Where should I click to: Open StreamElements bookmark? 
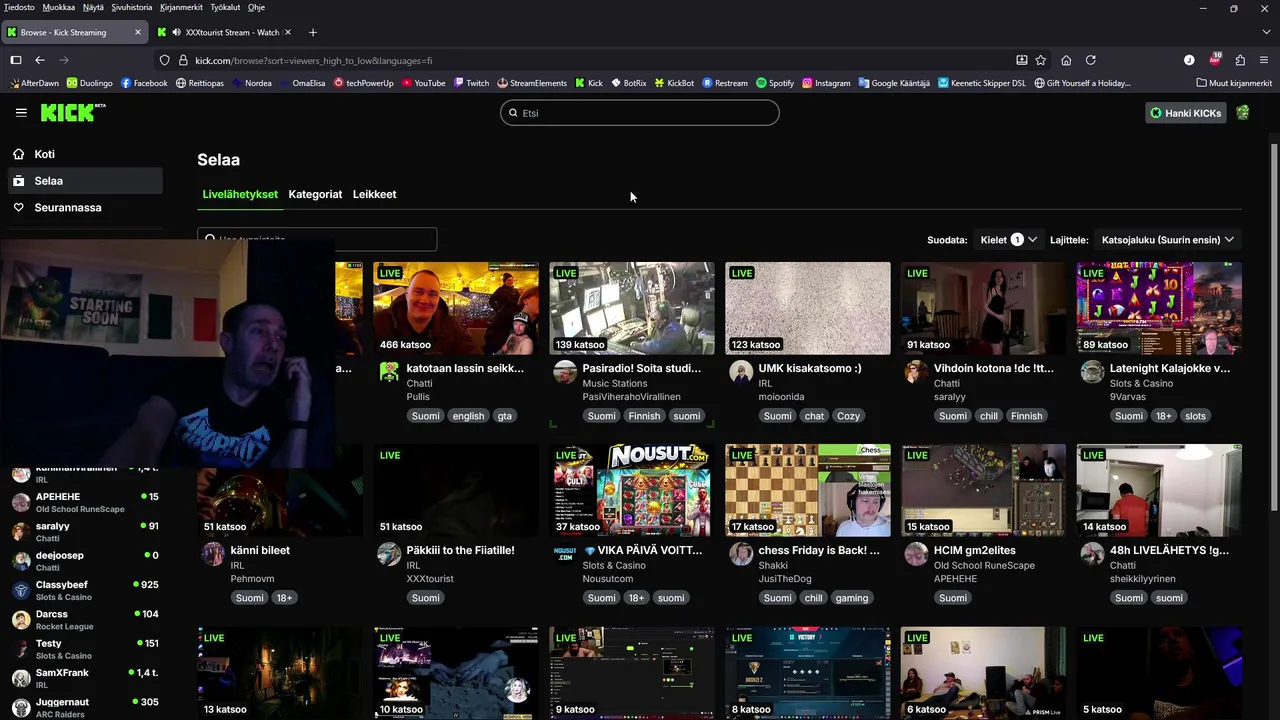[532, 83]
